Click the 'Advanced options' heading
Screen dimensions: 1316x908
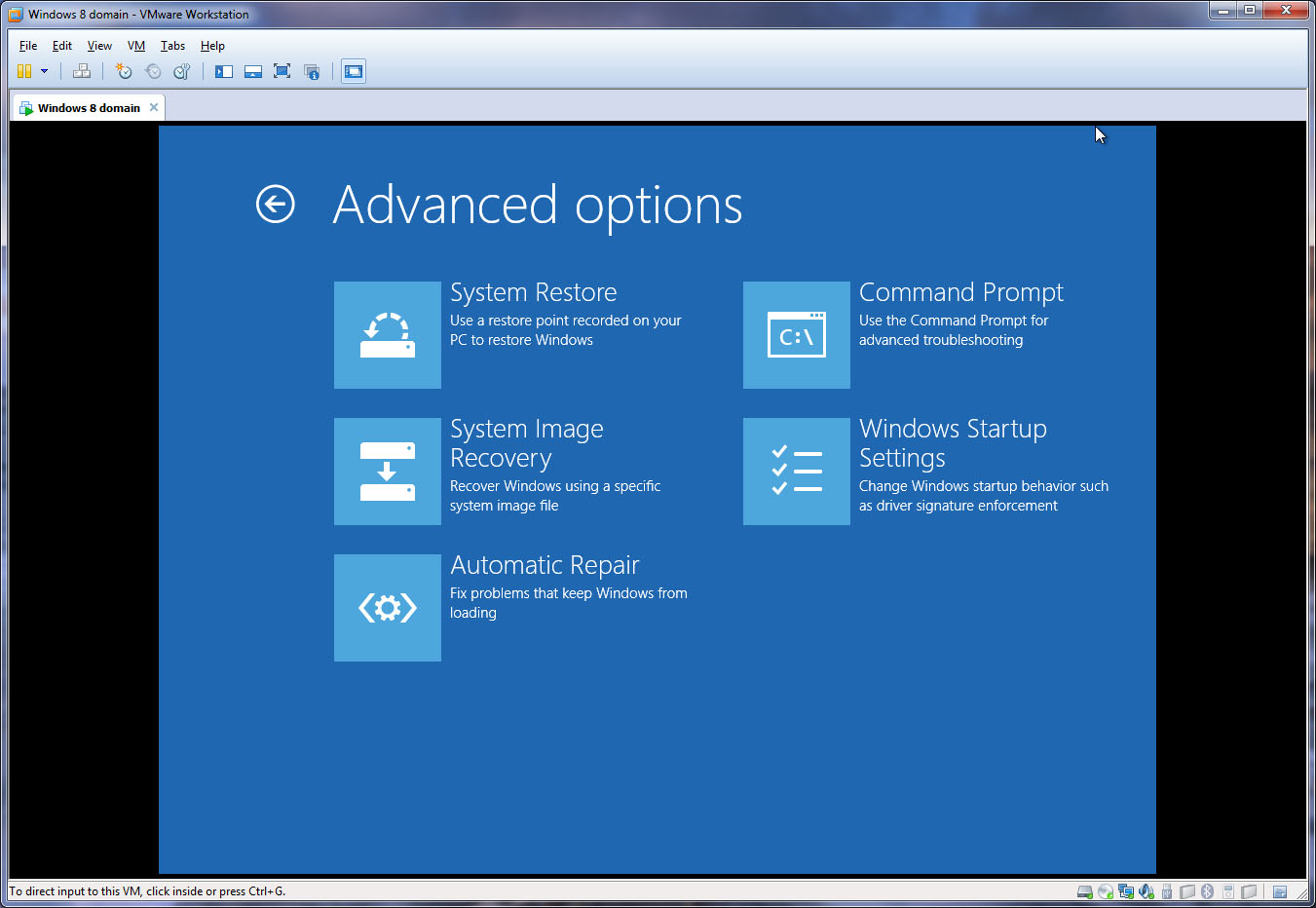pyautogui.click(x=538, y=205)
